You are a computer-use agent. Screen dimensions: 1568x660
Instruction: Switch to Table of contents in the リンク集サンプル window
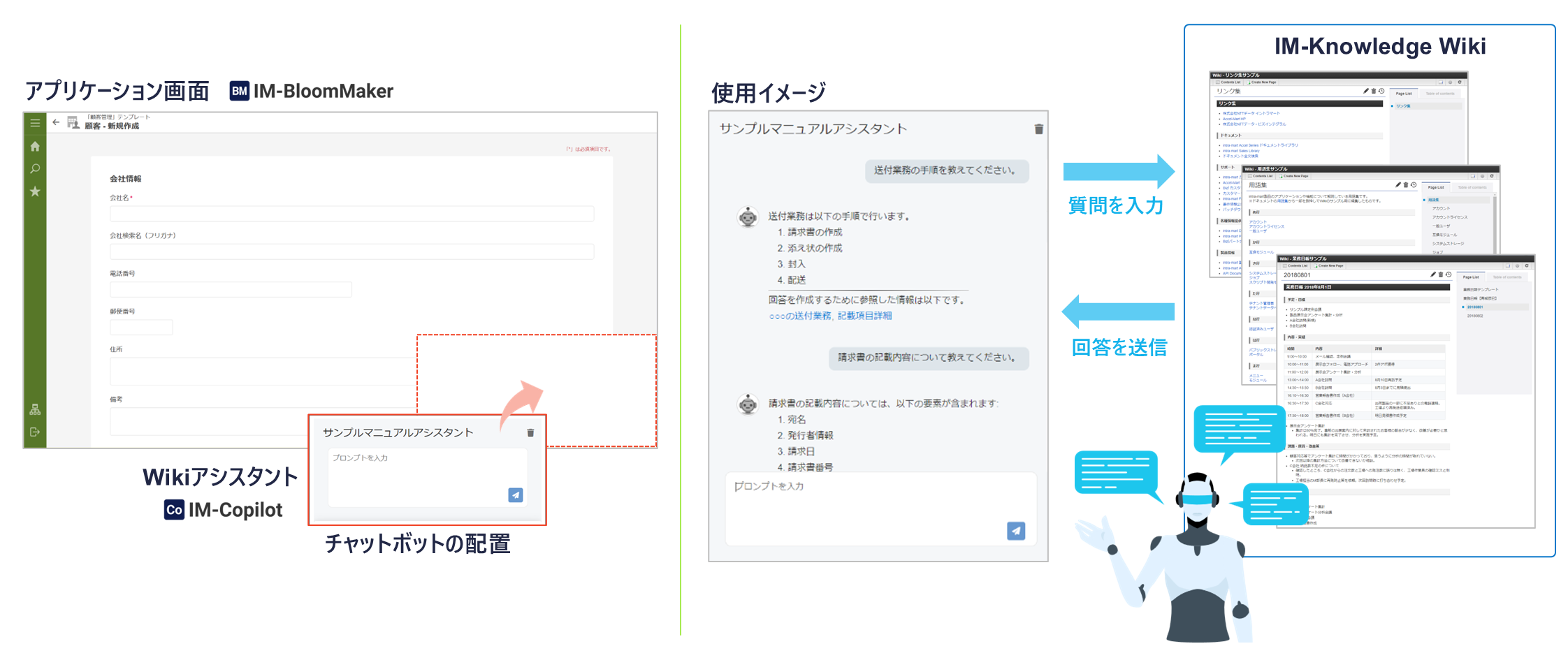click(x=1440, y=94)
